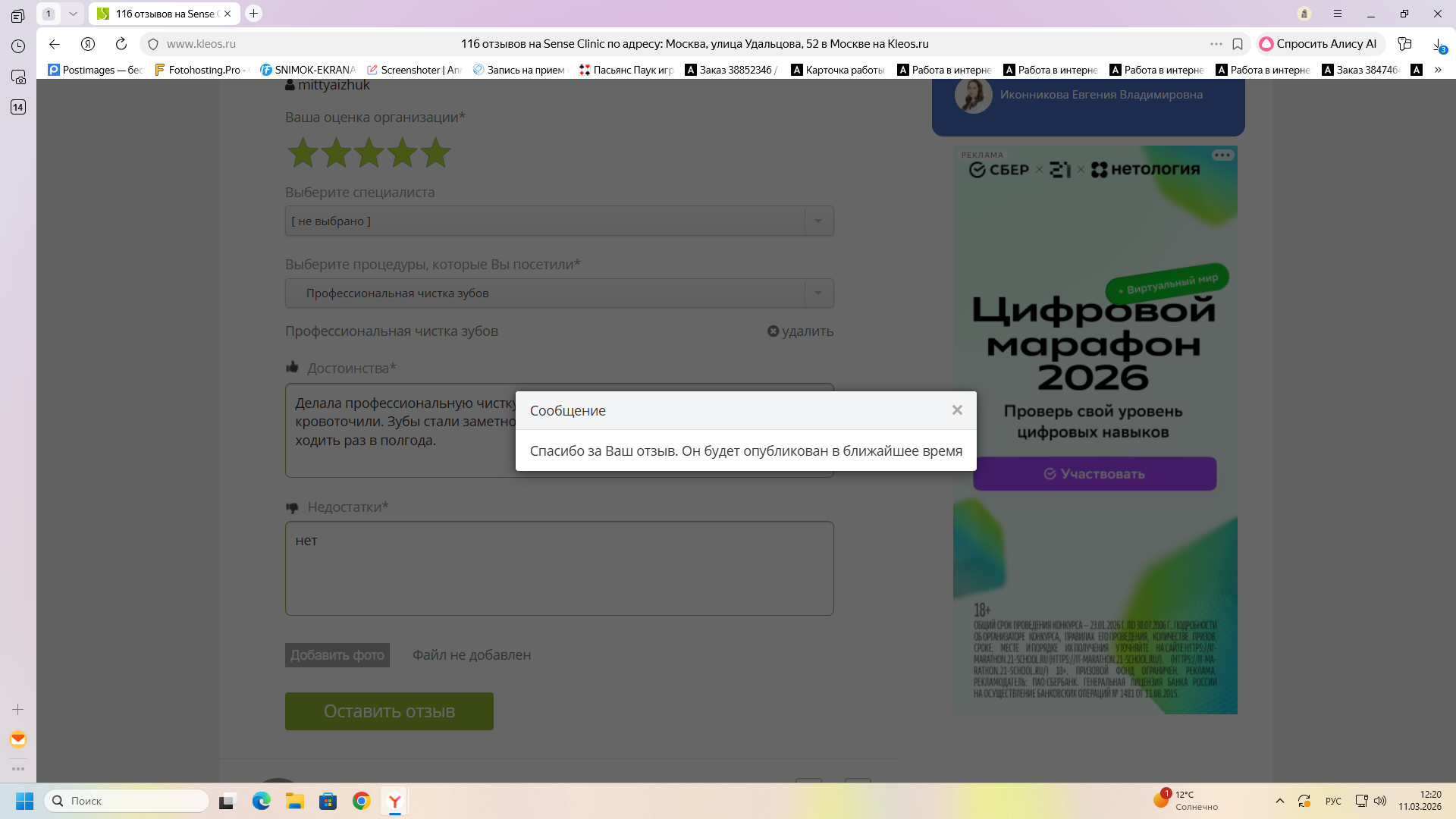Image resolution: width=1456 pixels, height=819 pixels.
Task: Open the procedures dropdown arrow
Action: 818,293
